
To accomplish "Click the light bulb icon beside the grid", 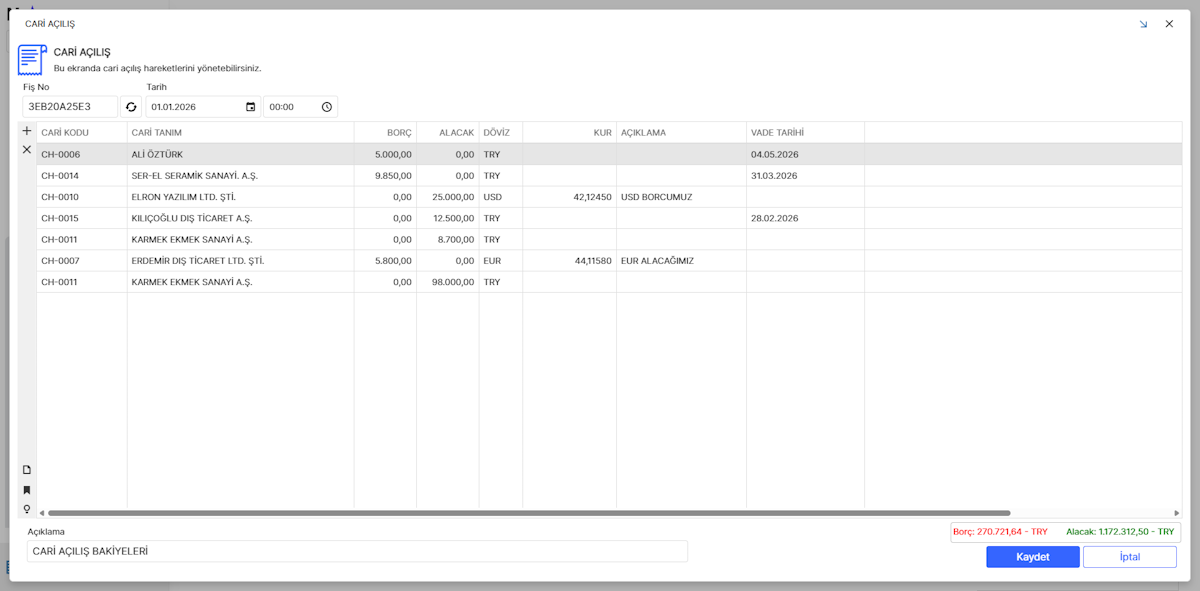I will coord(27,509).
